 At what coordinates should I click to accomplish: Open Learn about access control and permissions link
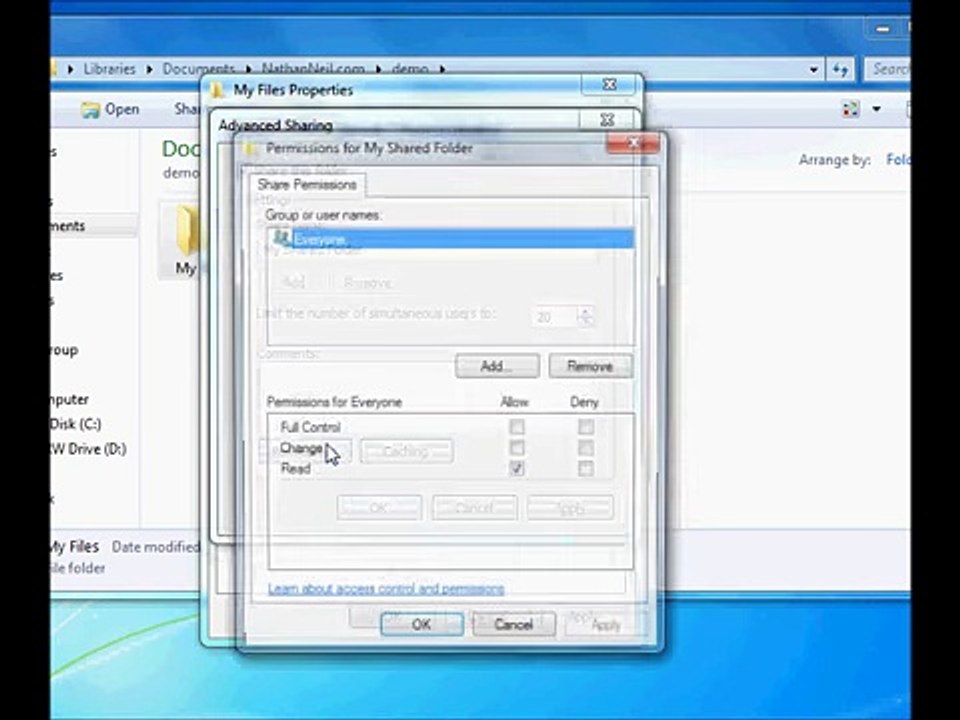pyautogui.click(x=386, y=589)
